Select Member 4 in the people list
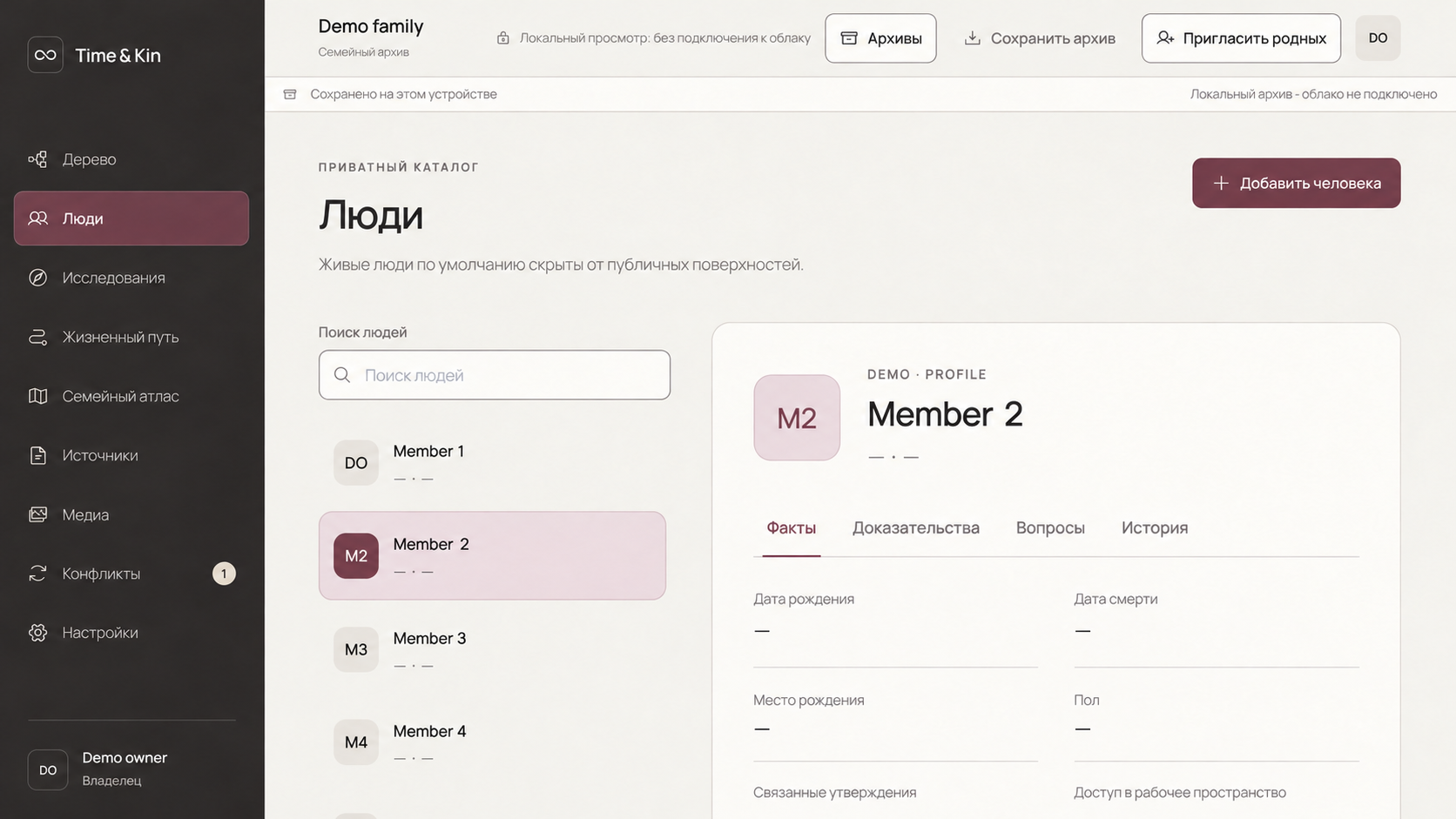Screen dimensions: 1456x819 pos(492,742)
